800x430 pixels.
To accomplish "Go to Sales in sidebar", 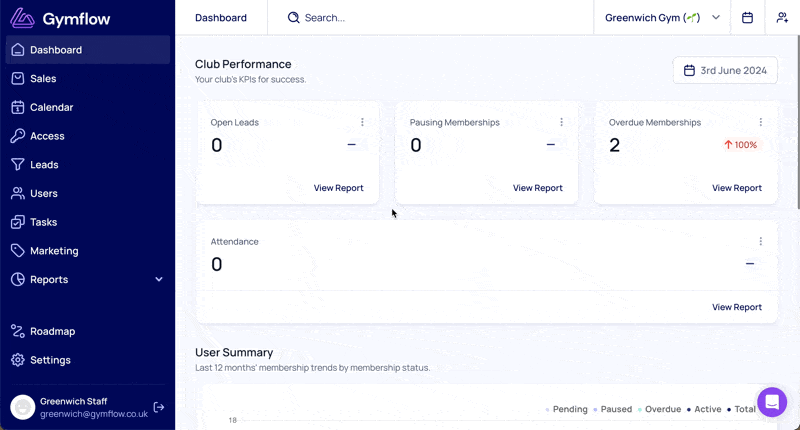I will pyautogui.click(x=43, y=78).
